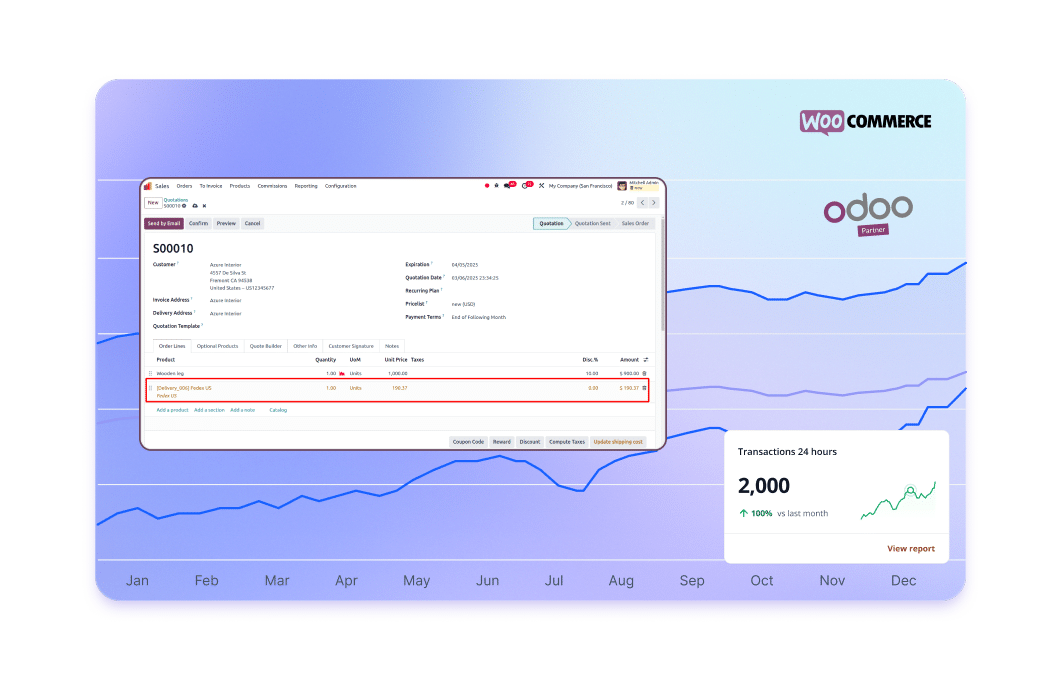Open the Reporting menu
1061x679 pixels.
point(306,186)
